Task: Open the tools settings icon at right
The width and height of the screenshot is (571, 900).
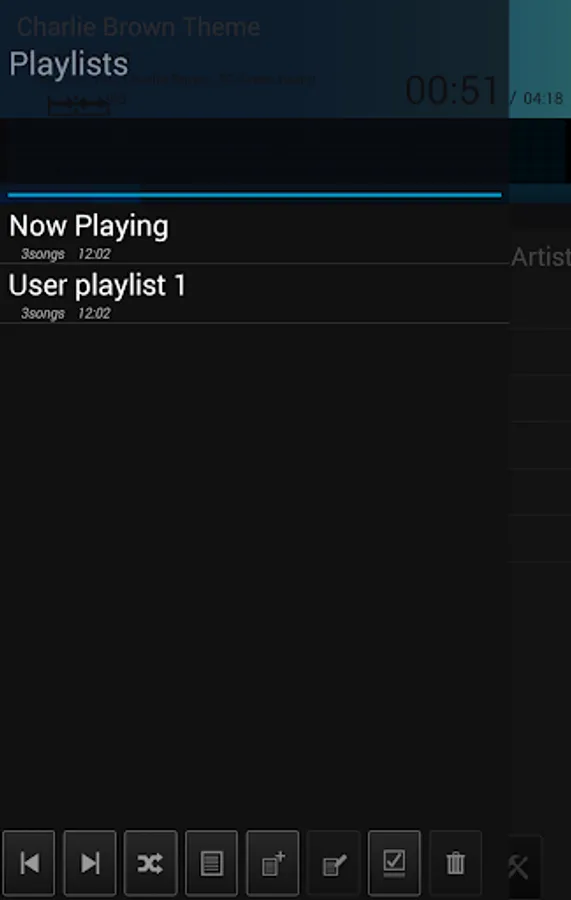Action: pos(521,867)
